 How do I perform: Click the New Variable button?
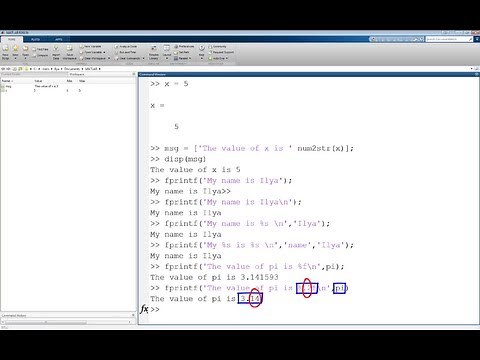[90, 46]
